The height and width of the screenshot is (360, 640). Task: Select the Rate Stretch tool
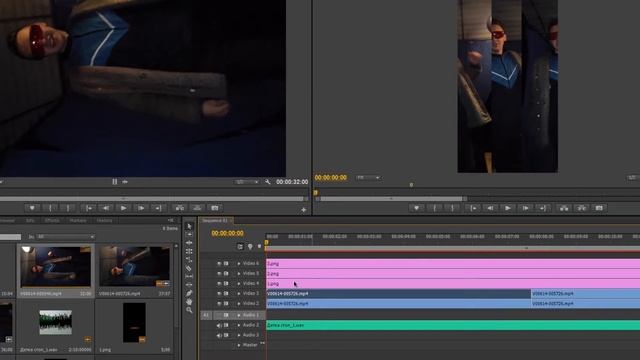tap(189, 260)
